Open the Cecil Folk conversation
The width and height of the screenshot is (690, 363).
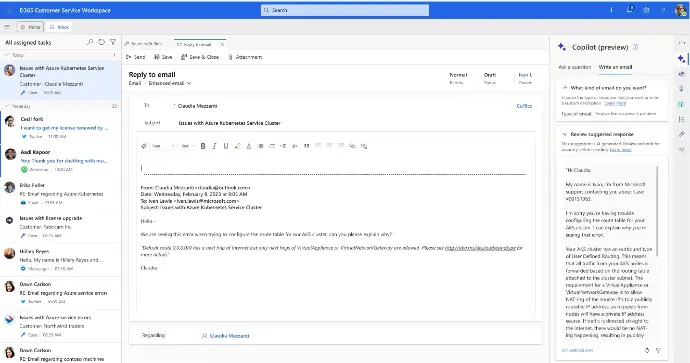click(x=61, y=128)
